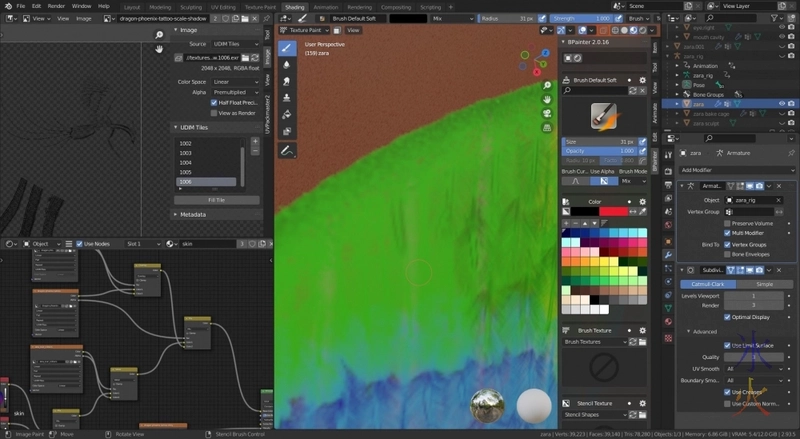The width and height of the screenshot is (800, 439).
Task: Enable View as Render checkbox
Action: [x=214, y=113]
